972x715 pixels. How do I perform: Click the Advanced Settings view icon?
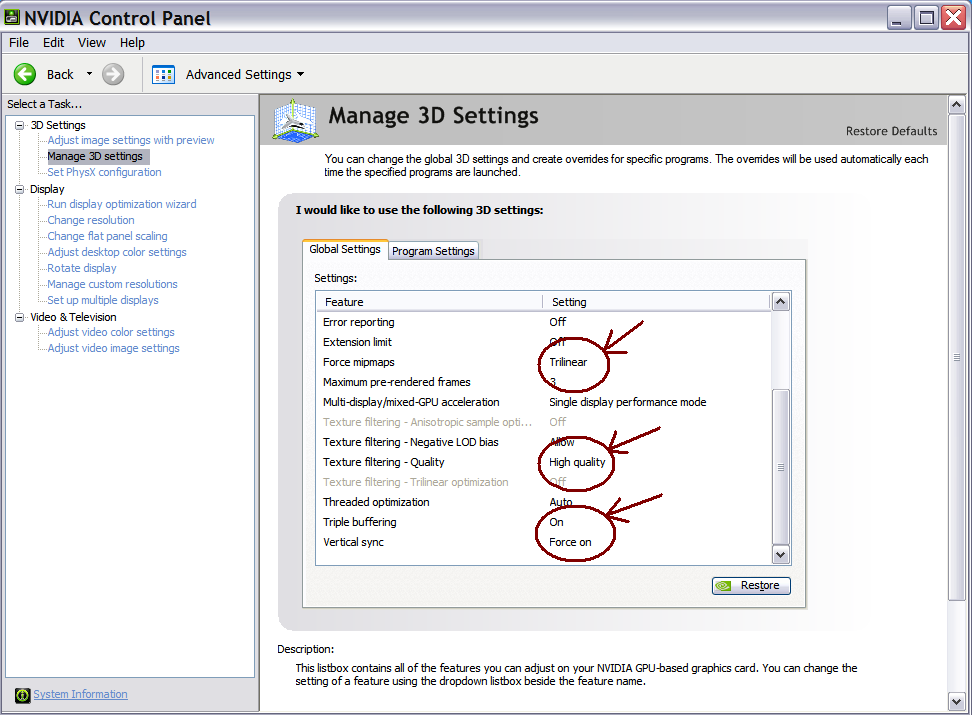164,74
